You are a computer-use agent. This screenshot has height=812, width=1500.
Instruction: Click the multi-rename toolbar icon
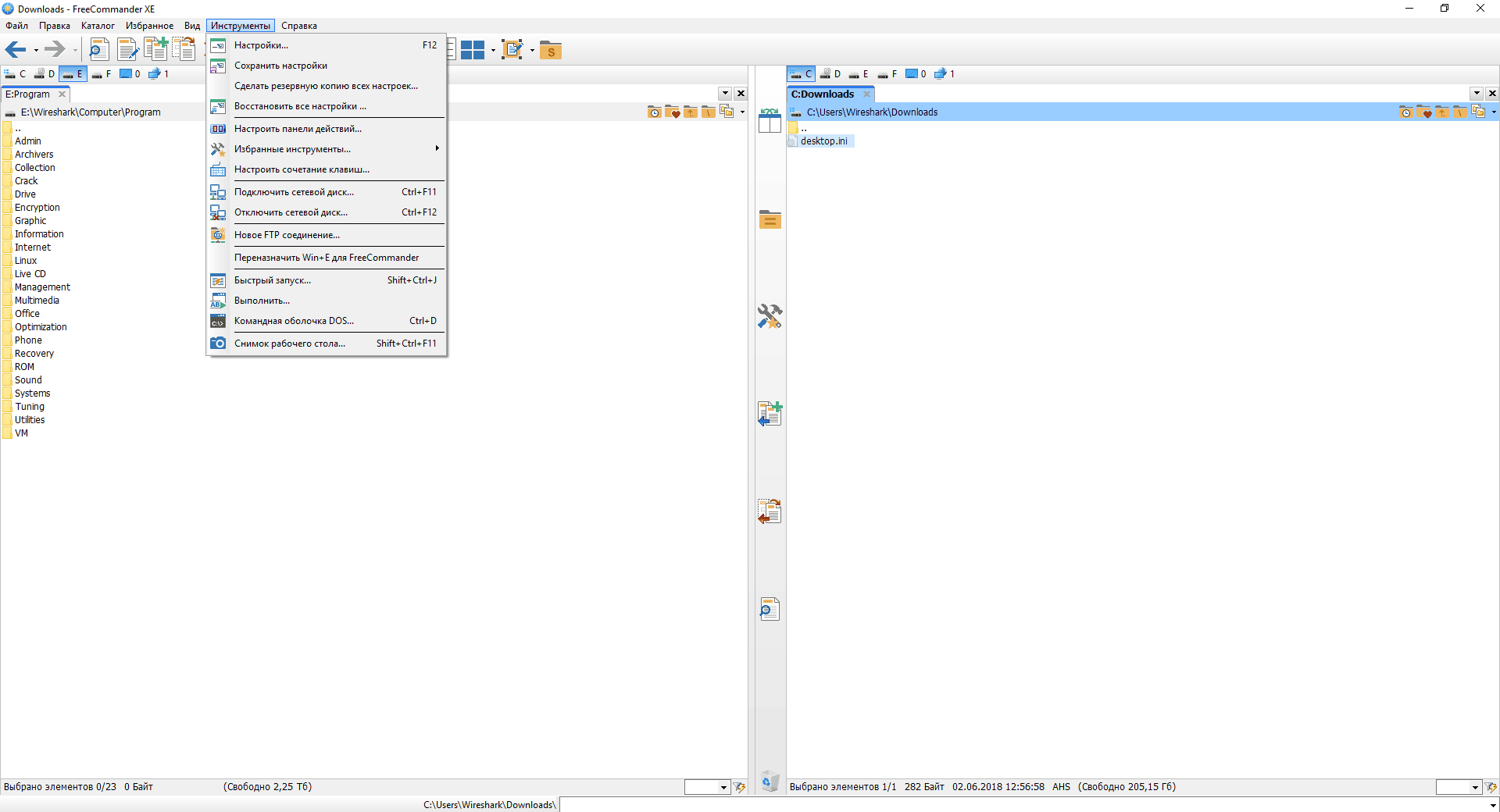512,50
